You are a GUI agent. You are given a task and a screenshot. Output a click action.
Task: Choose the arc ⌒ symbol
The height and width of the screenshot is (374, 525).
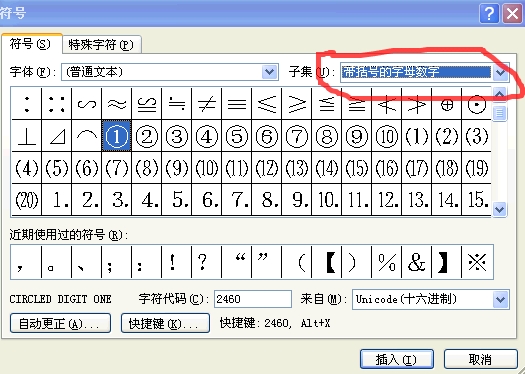tap(86, 136)
